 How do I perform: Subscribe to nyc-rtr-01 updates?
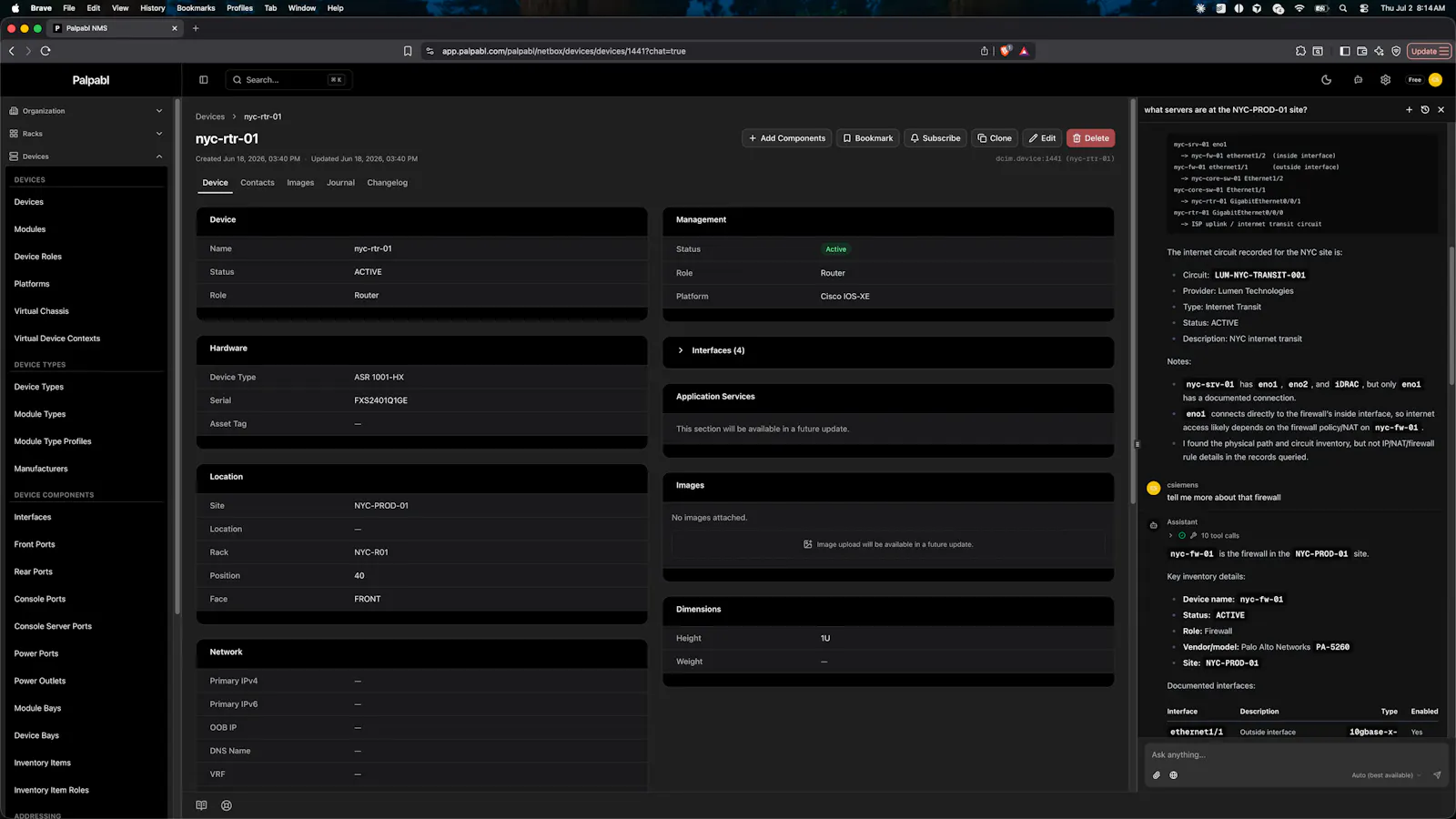[x=935, y=138]
